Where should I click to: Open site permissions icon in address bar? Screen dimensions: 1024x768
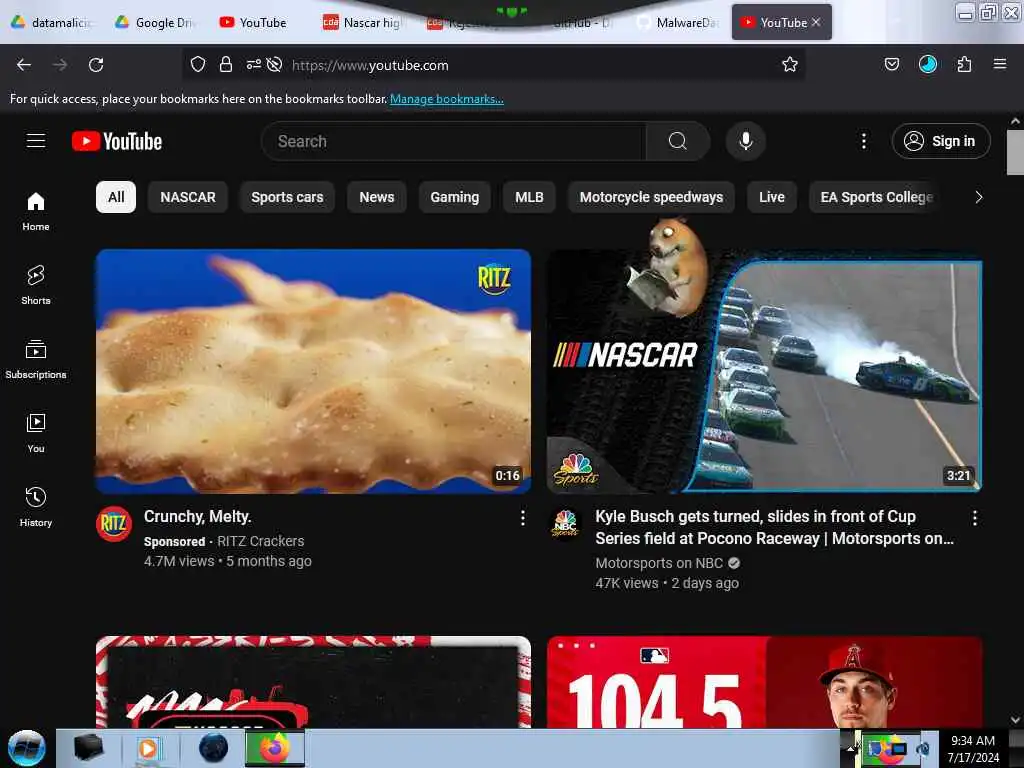click(x=253, y=65)
